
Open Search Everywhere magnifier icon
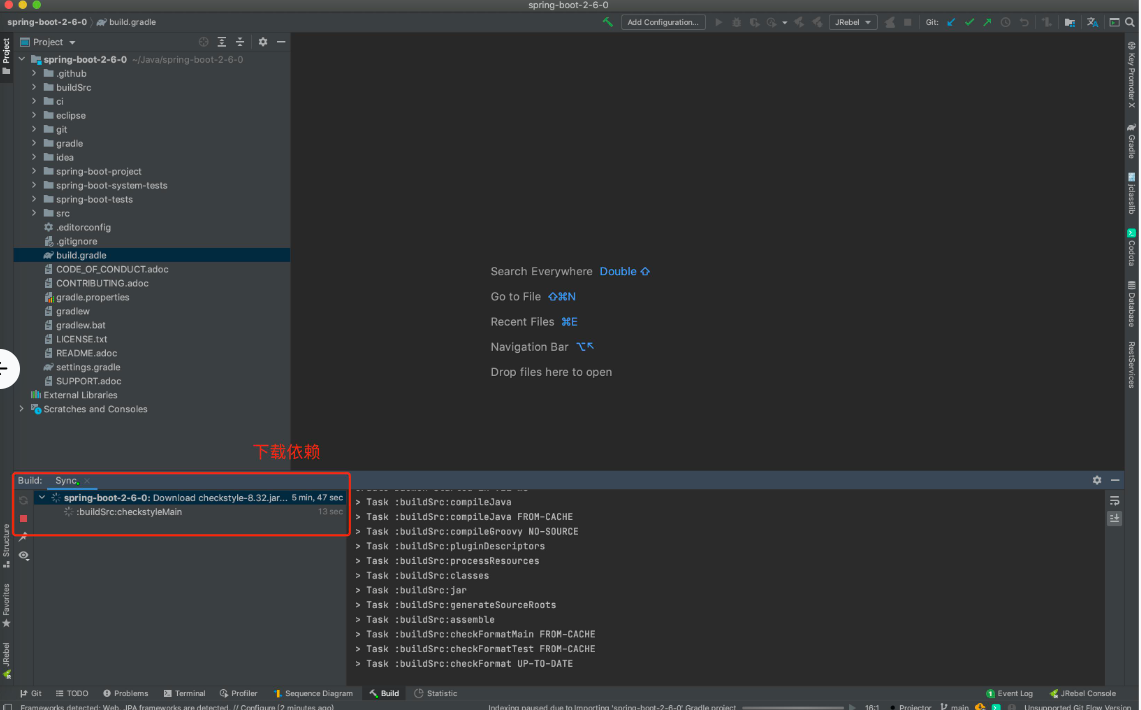pyautogui.click(x=1130, y=23)
